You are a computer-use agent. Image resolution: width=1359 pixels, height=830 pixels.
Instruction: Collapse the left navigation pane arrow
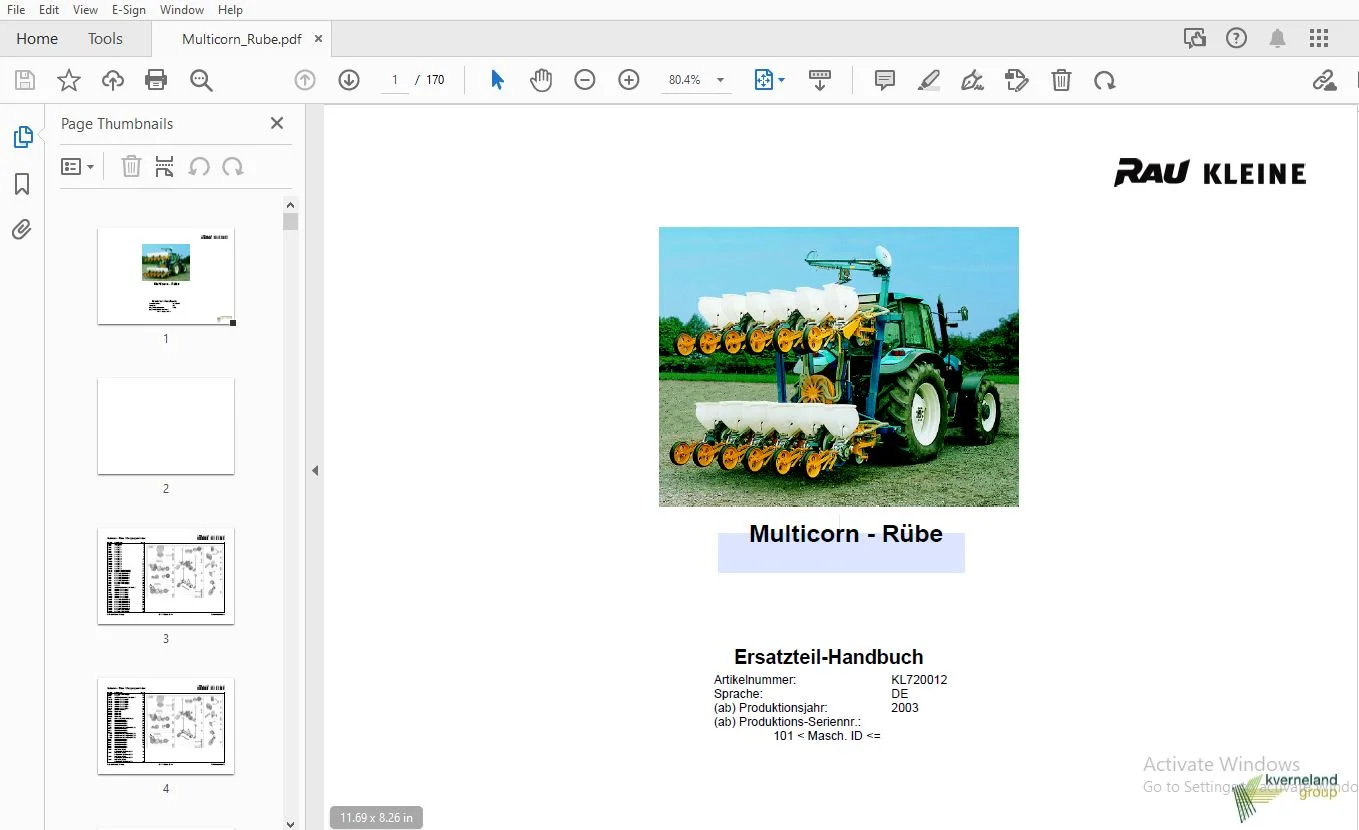click(x=315, y=470)
